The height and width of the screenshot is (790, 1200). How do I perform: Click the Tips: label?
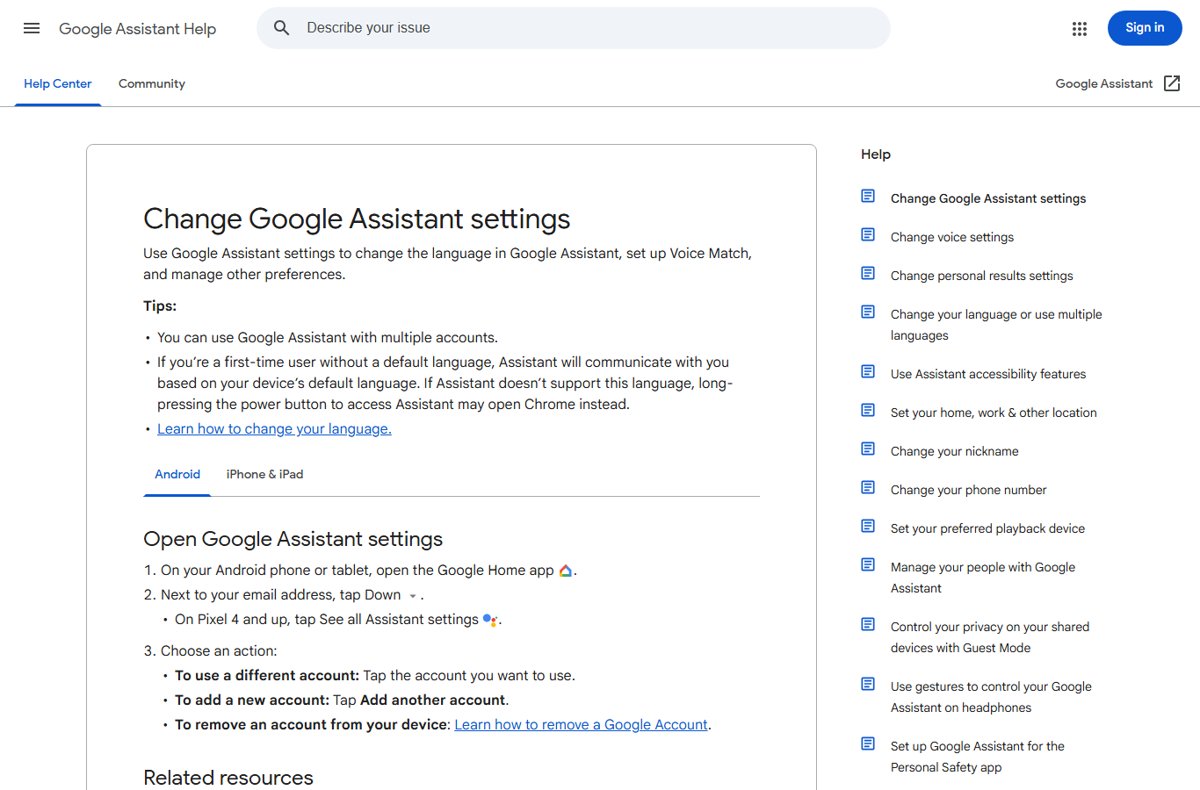coord(160,306)
